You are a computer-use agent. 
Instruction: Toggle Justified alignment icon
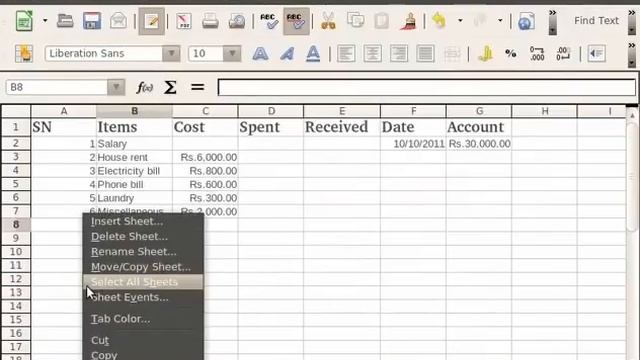[425, 53]
